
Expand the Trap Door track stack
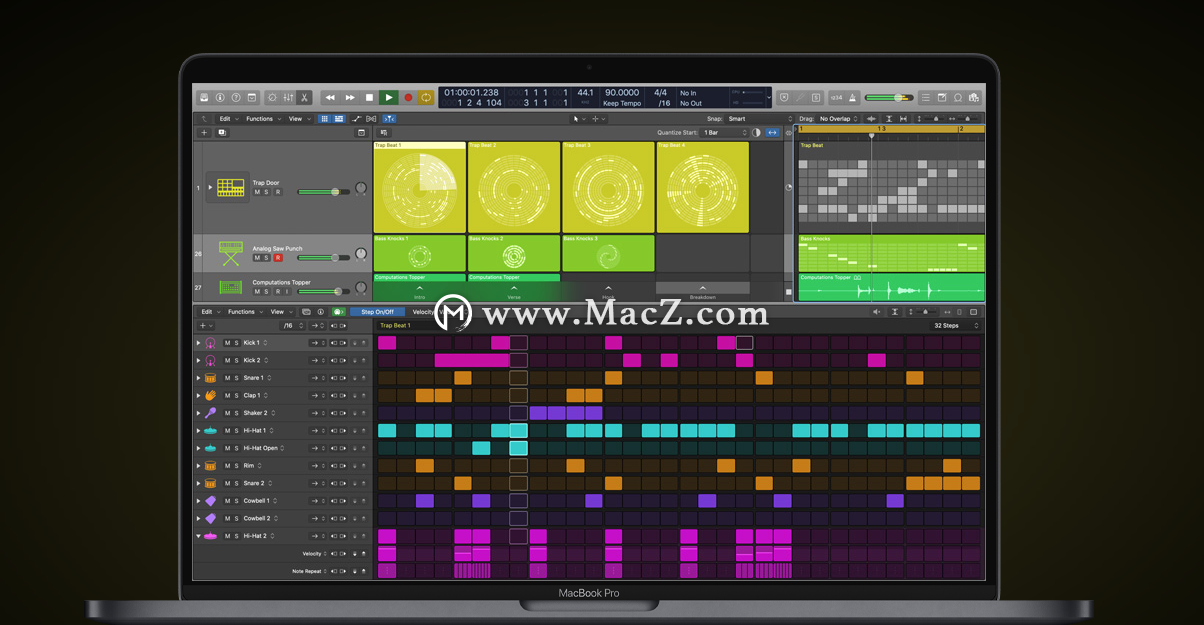click(210, 187)
